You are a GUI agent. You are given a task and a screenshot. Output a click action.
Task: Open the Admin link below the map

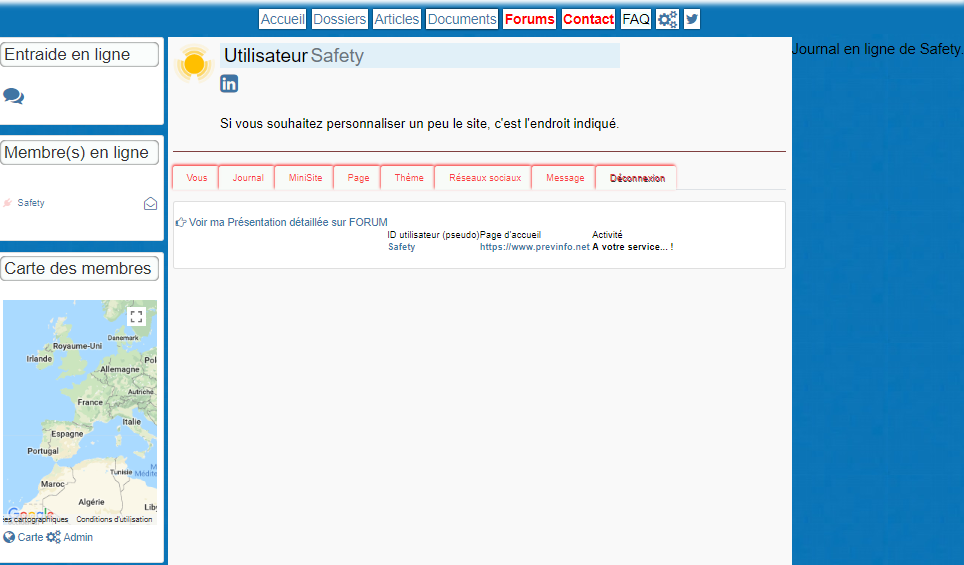[x=78, y=537]
